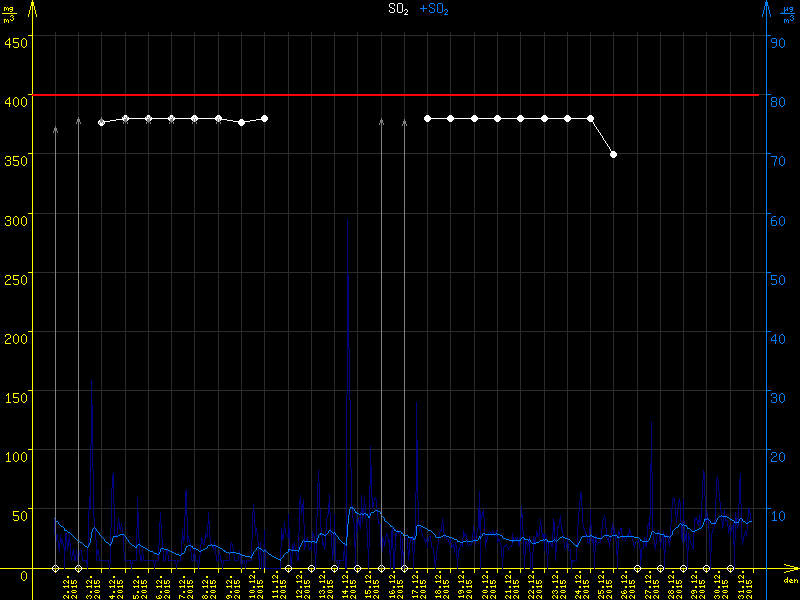Screen dimensions: 800x600
Task: Click the 450 value on the left axis
Action: pyautogui.click(x=15, y=41)
